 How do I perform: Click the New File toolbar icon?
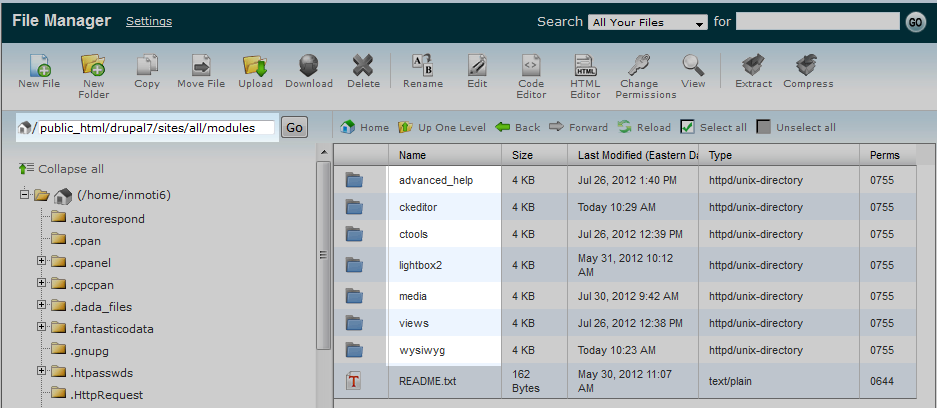click(39, 66)
